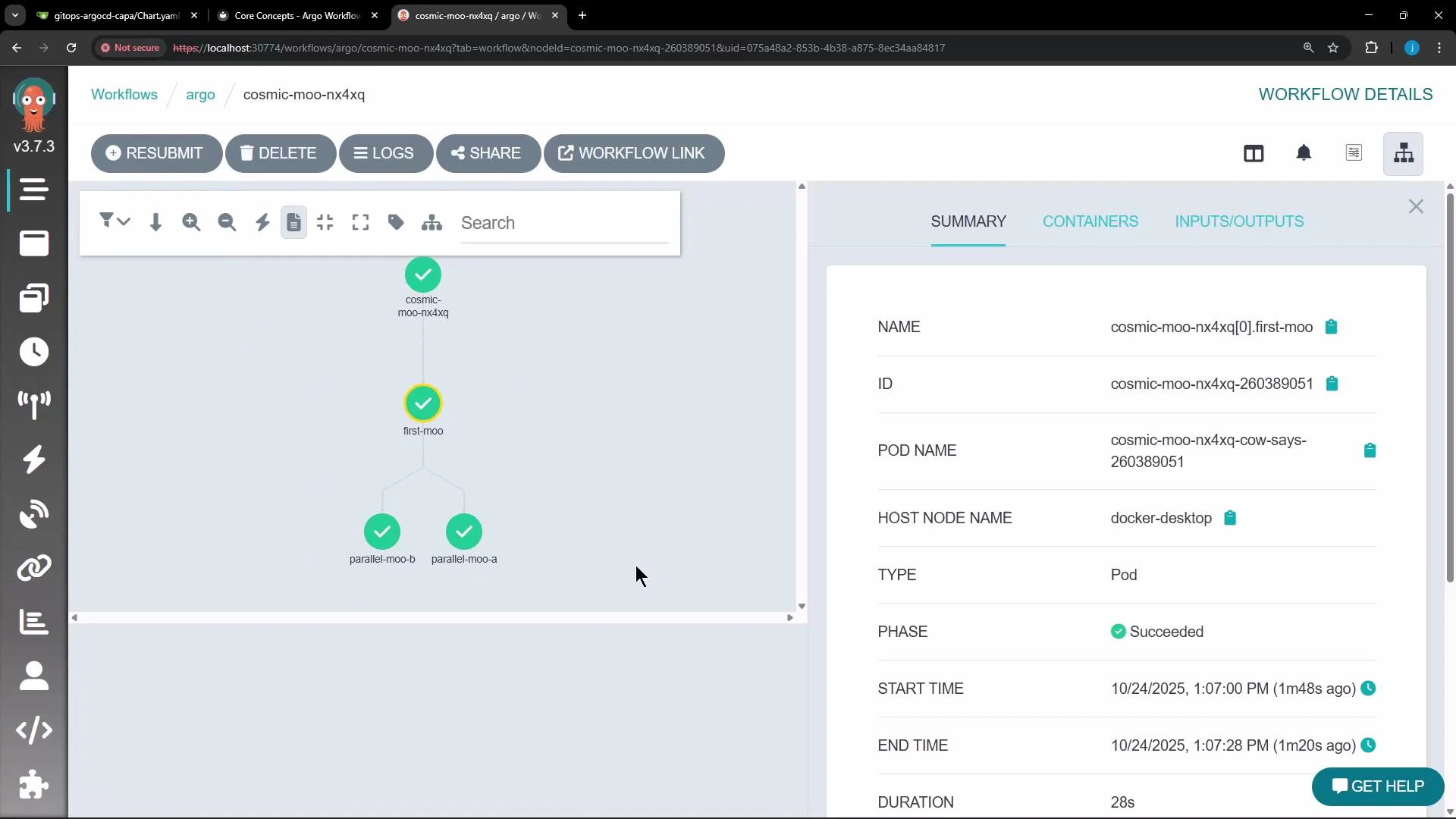Toggle the columns view near WORKFLOW DETAILS
This screenshot has width=1456, height=819.
click(1254, 153)
